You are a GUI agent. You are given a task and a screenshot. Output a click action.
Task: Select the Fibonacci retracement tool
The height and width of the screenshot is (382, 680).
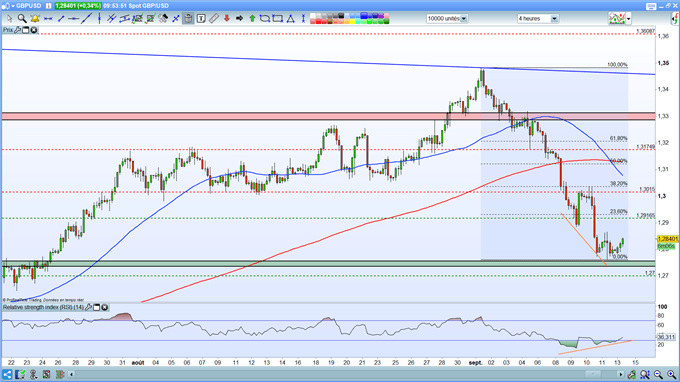tap(137, 19)
